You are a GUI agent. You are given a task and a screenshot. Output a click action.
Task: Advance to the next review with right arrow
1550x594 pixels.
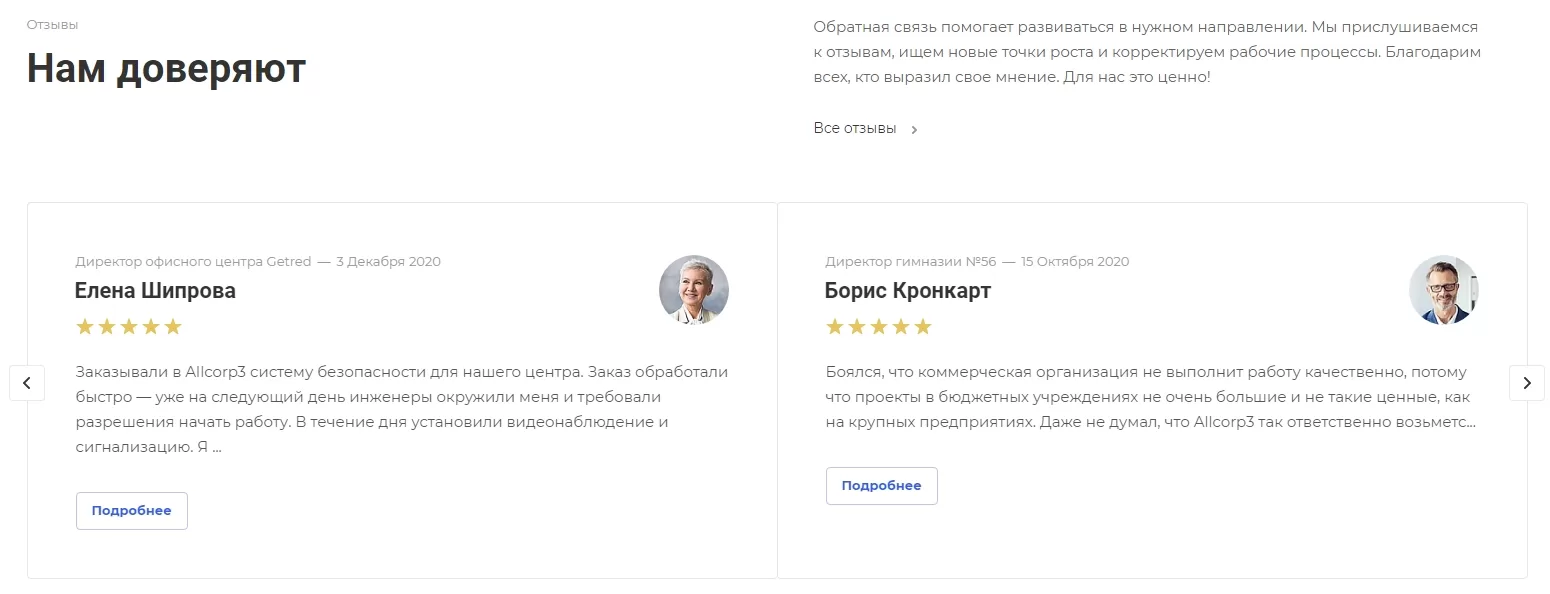tap(1526, 382)
